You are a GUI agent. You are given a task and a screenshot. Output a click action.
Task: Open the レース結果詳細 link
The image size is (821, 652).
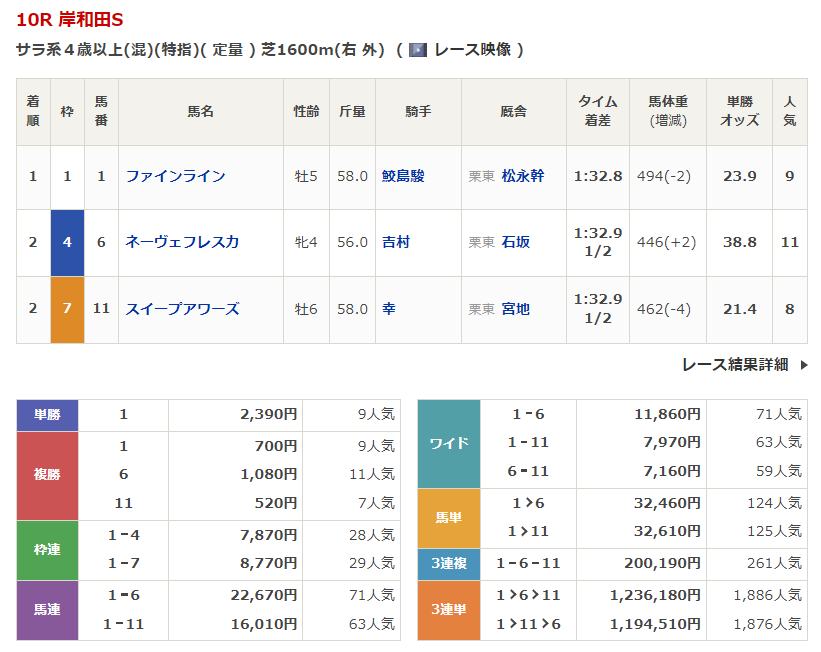(734, 365)
